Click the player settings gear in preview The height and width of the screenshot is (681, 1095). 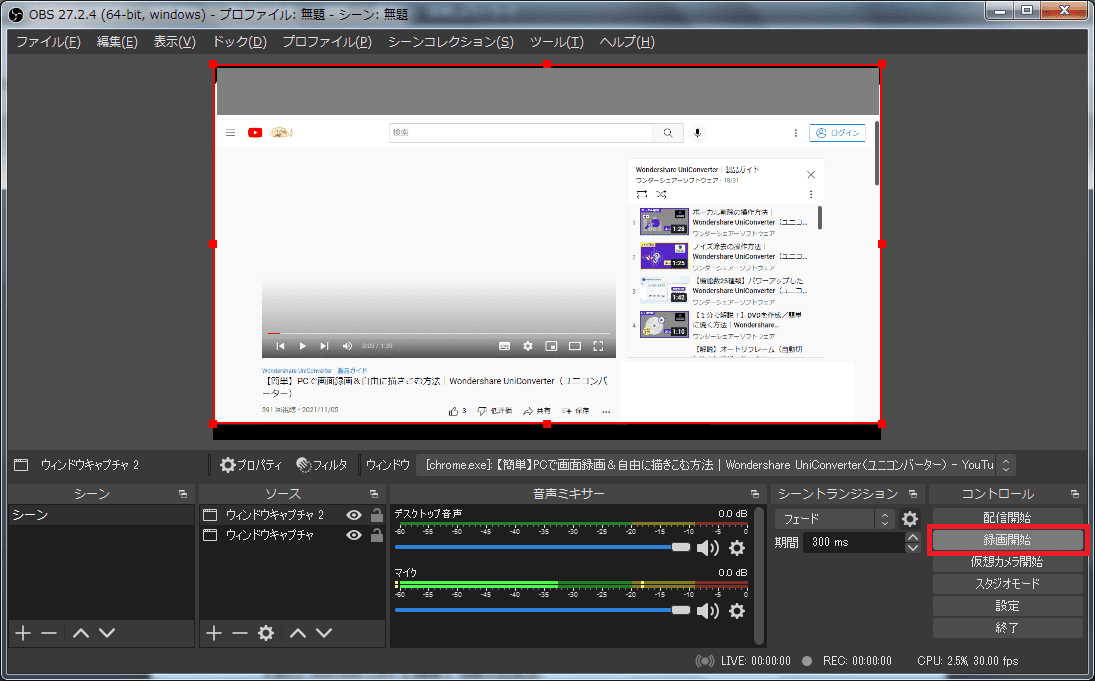point(528,346)
